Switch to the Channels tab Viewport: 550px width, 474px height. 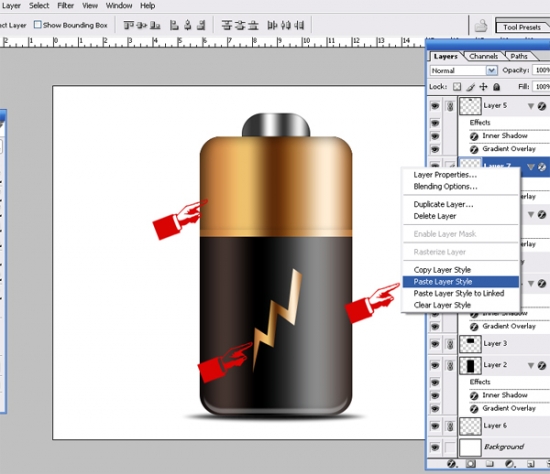point(483,56)
